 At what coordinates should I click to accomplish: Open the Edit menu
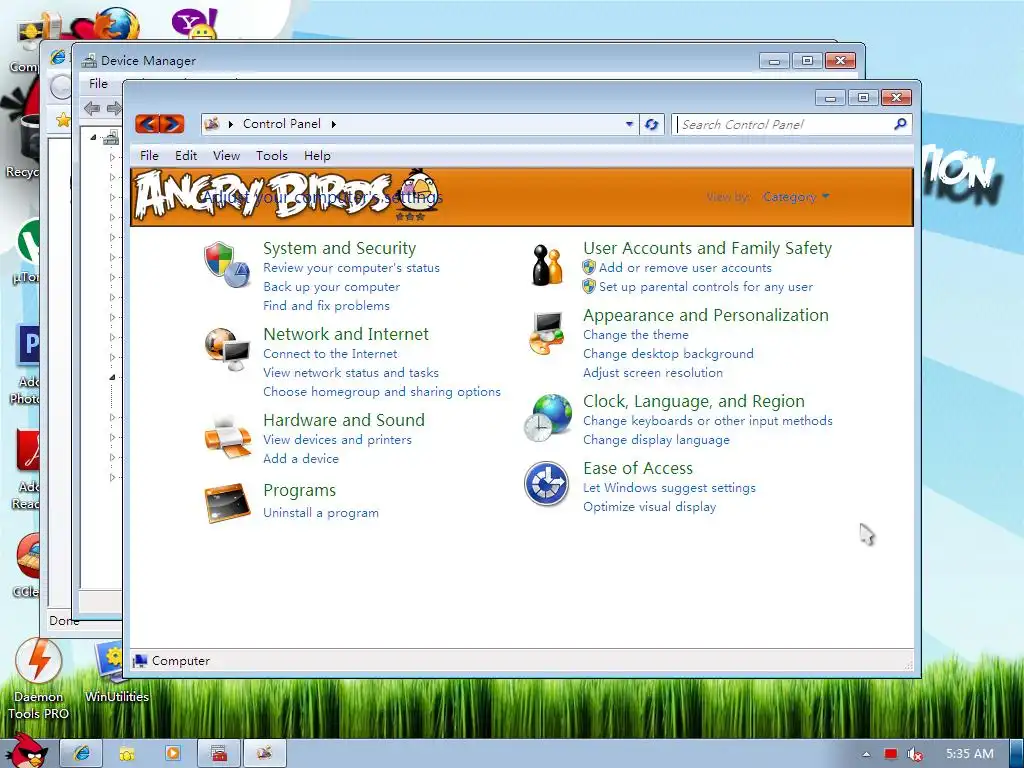pos(185,155)
